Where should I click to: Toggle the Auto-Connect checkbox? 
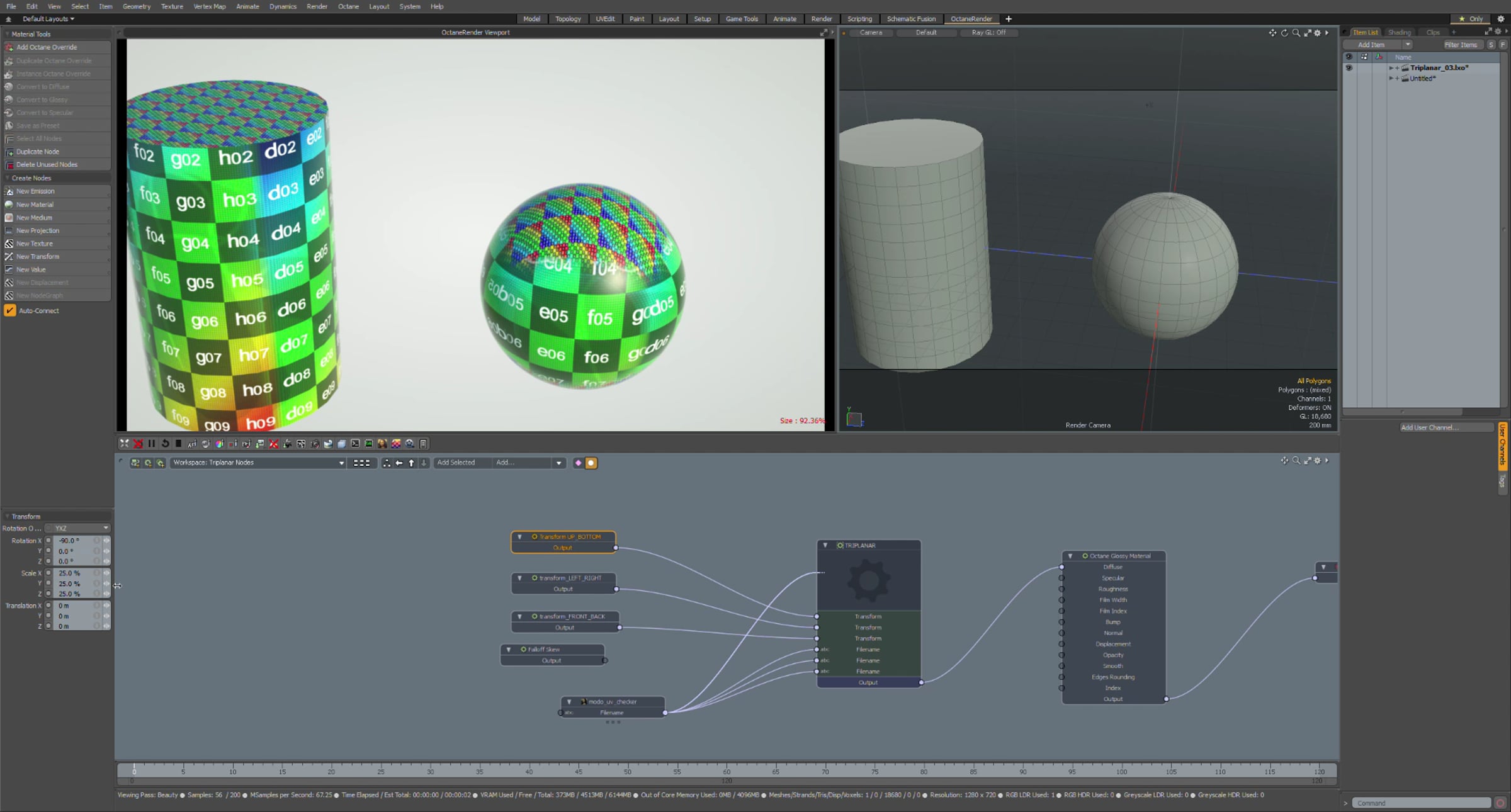pos(10,310)
